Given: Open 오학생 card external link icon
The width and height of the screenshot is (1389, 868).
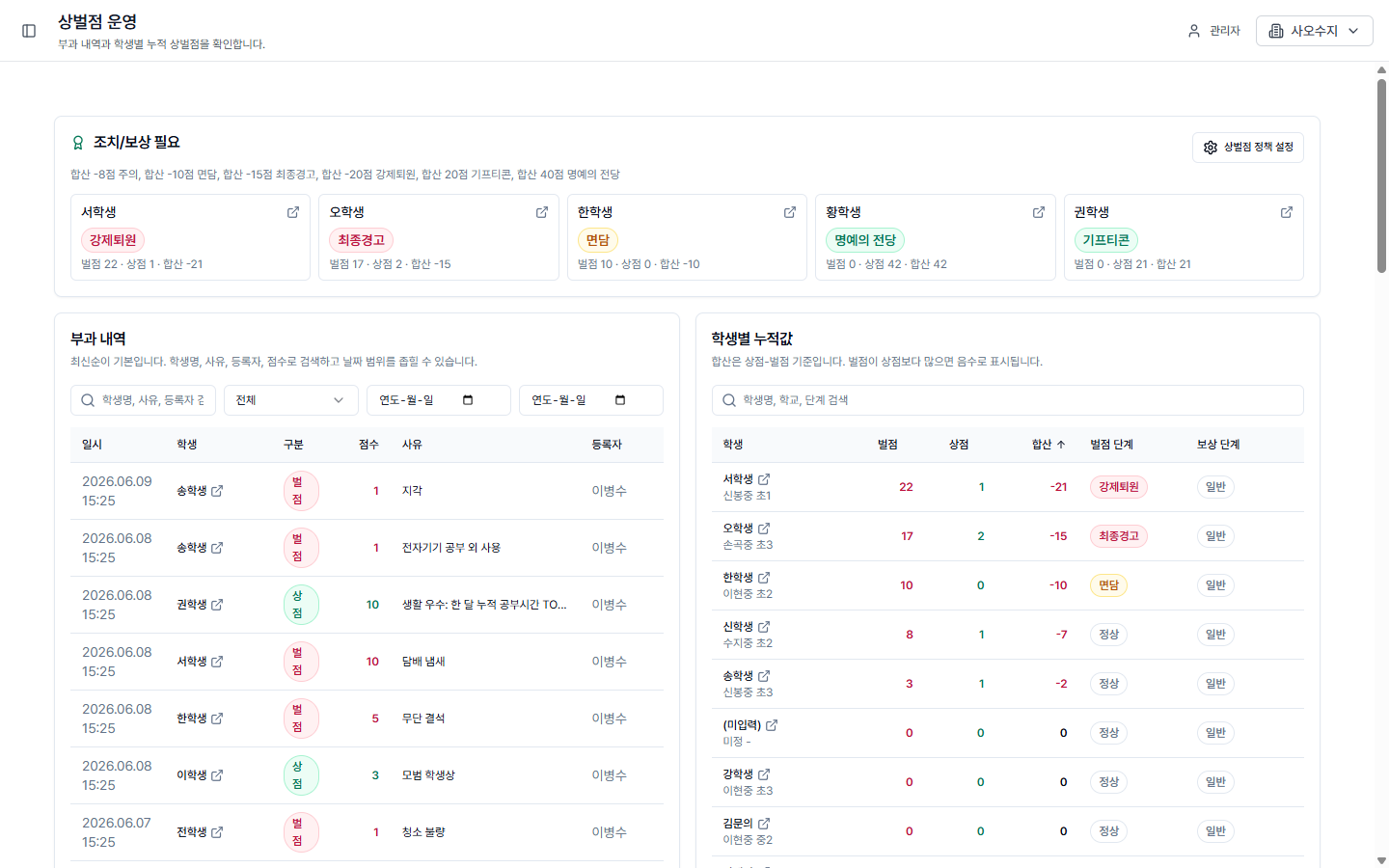Looking at the screenshot, I should (x=542, y=212).
